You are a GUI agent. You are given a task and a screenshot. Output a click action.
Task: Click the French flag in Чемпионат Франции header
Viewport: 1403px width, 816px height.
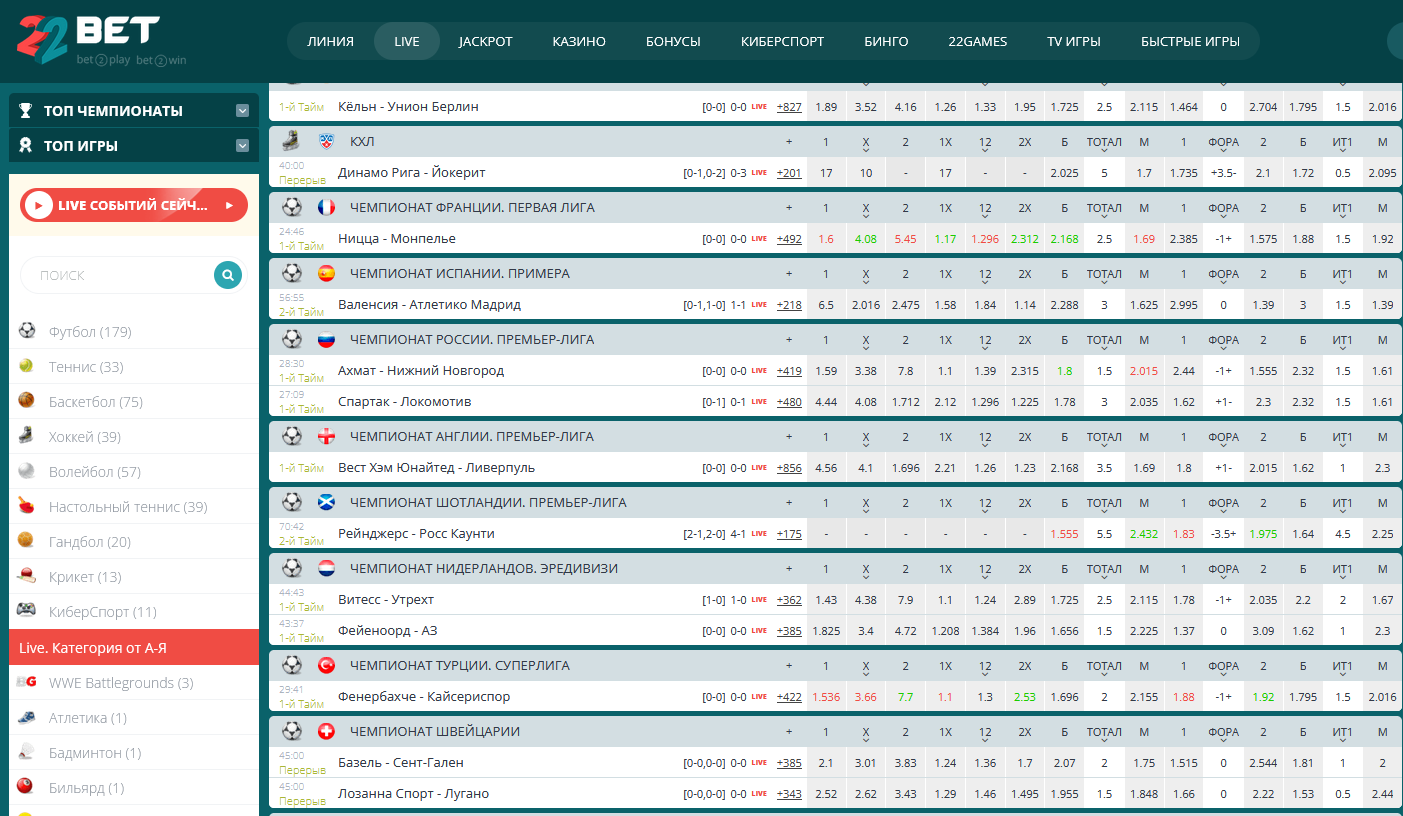326,208
